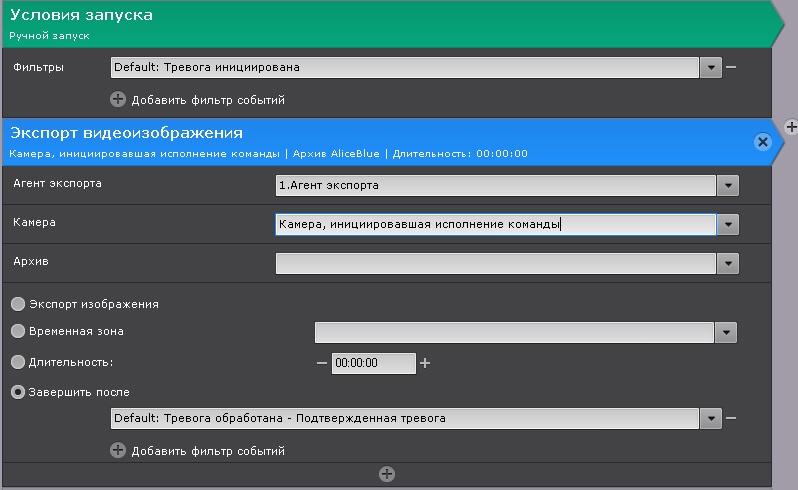
Task: Select the Завершить после radio button
Action: (x=18, y=392)
